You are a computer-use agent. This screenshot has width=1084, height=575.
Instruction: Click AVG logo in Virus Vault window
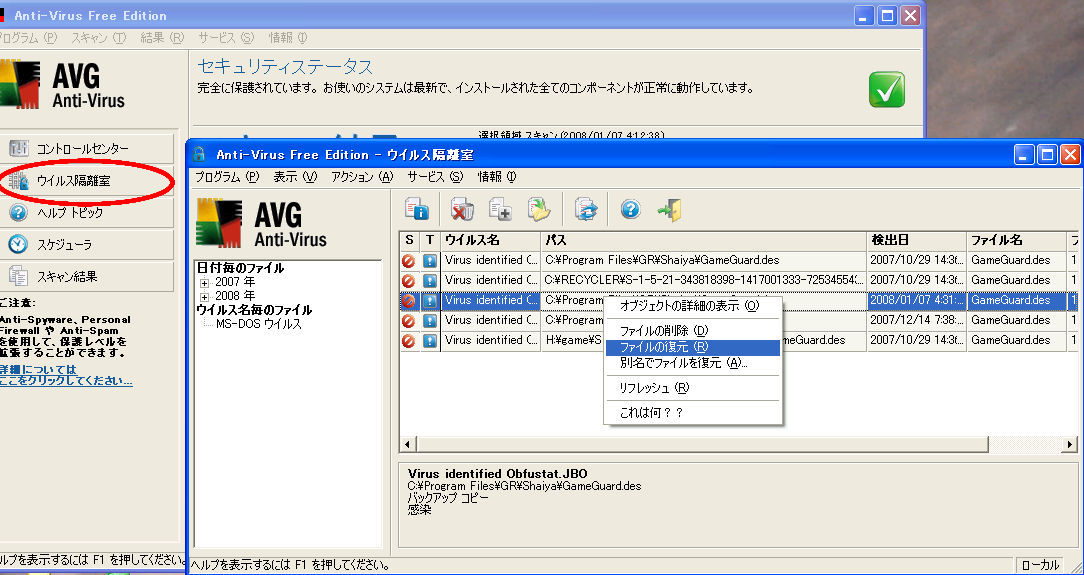tap(261, 223)
